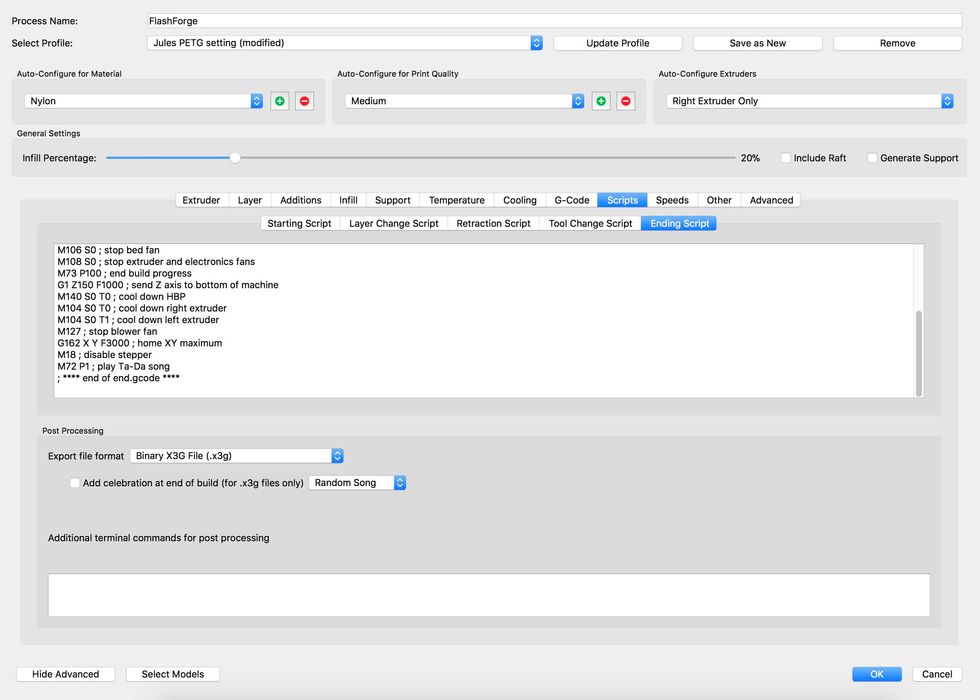980x700 pixels.
Task: Switch to the Tool Change Script tab
Action: pos(590,223)
